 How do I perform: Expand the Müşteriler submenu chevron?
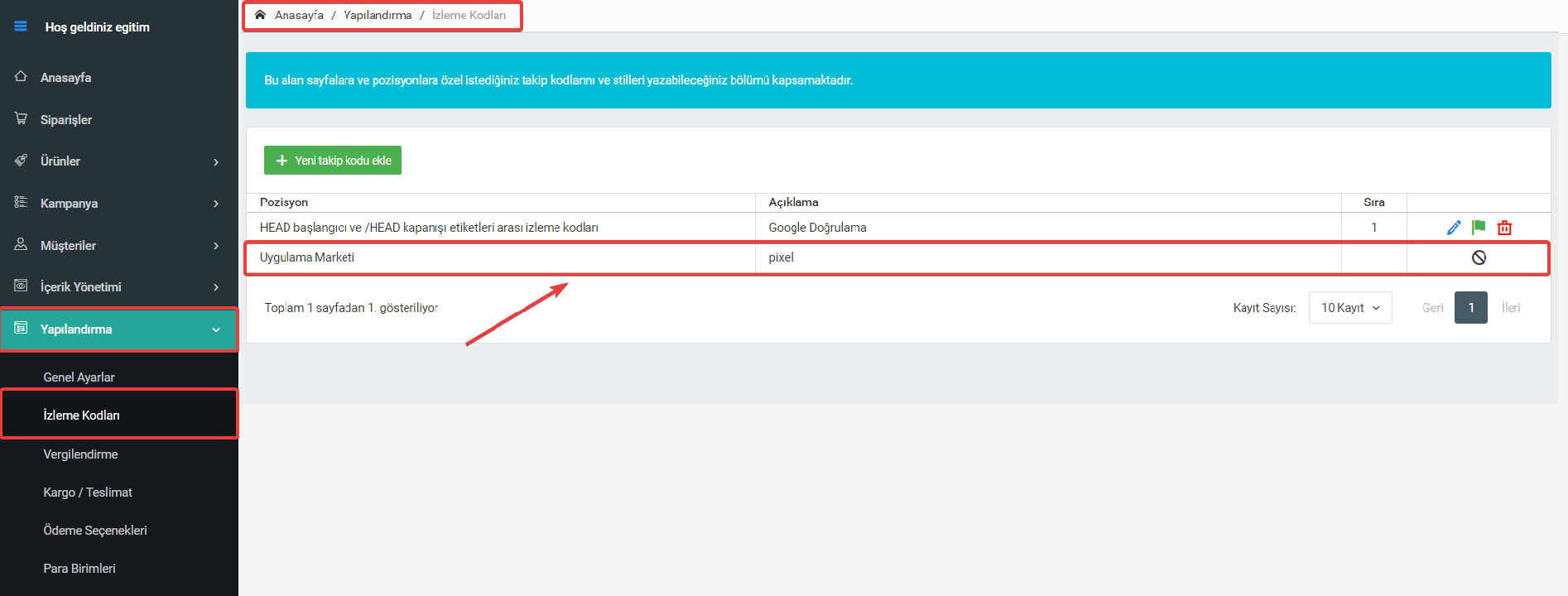tap(216, 246)
